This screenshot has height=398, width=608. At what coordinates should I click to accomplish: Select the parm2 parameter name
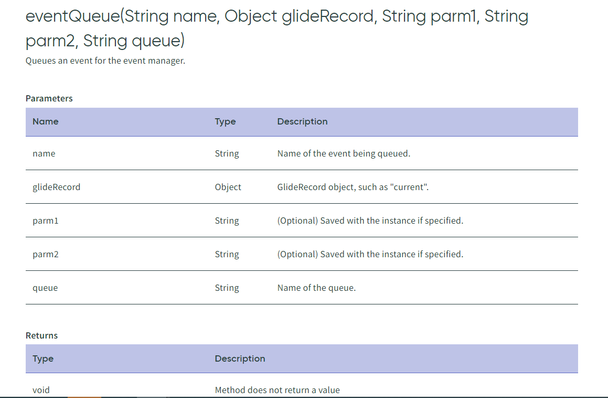45,254
